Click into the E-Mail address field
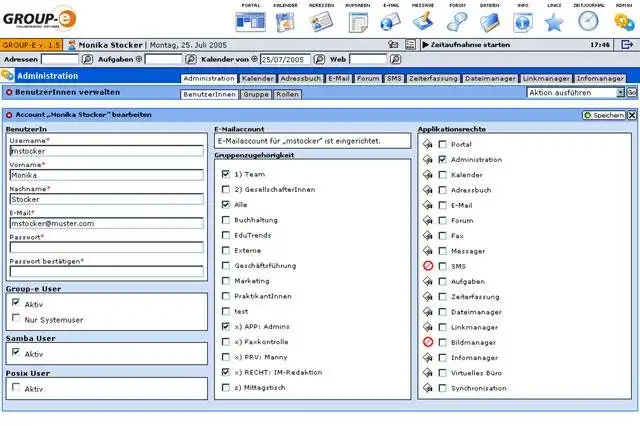 pyautogui.click(x=107, y=223)
